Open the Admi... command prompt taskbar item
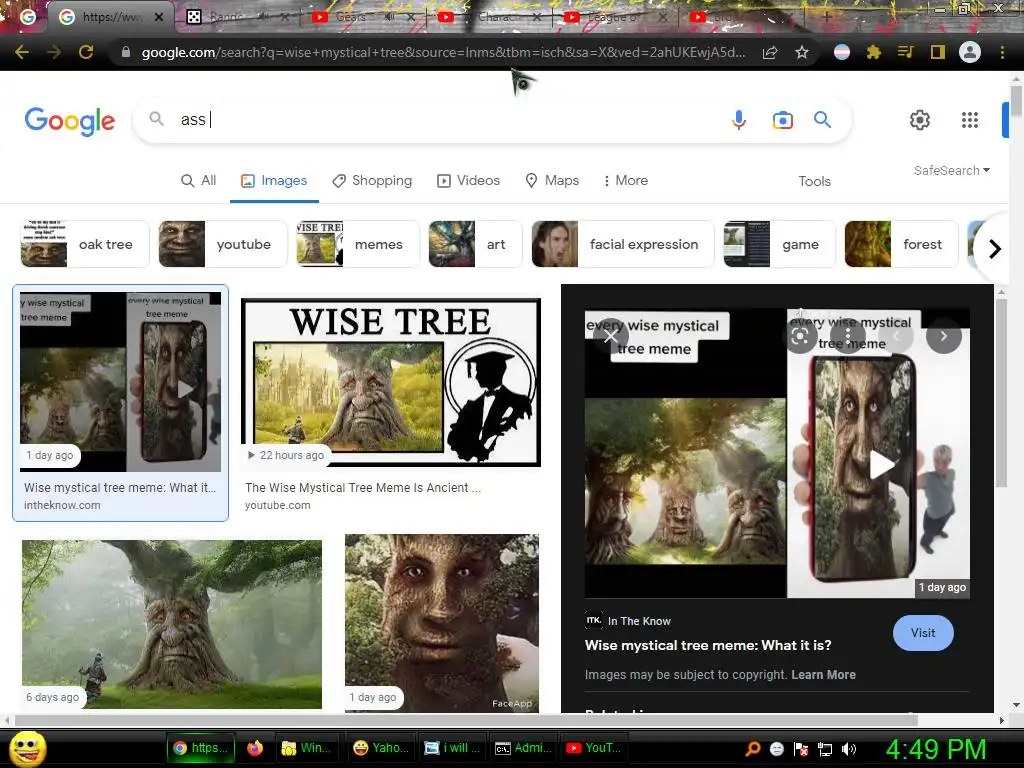 (522, 748)
